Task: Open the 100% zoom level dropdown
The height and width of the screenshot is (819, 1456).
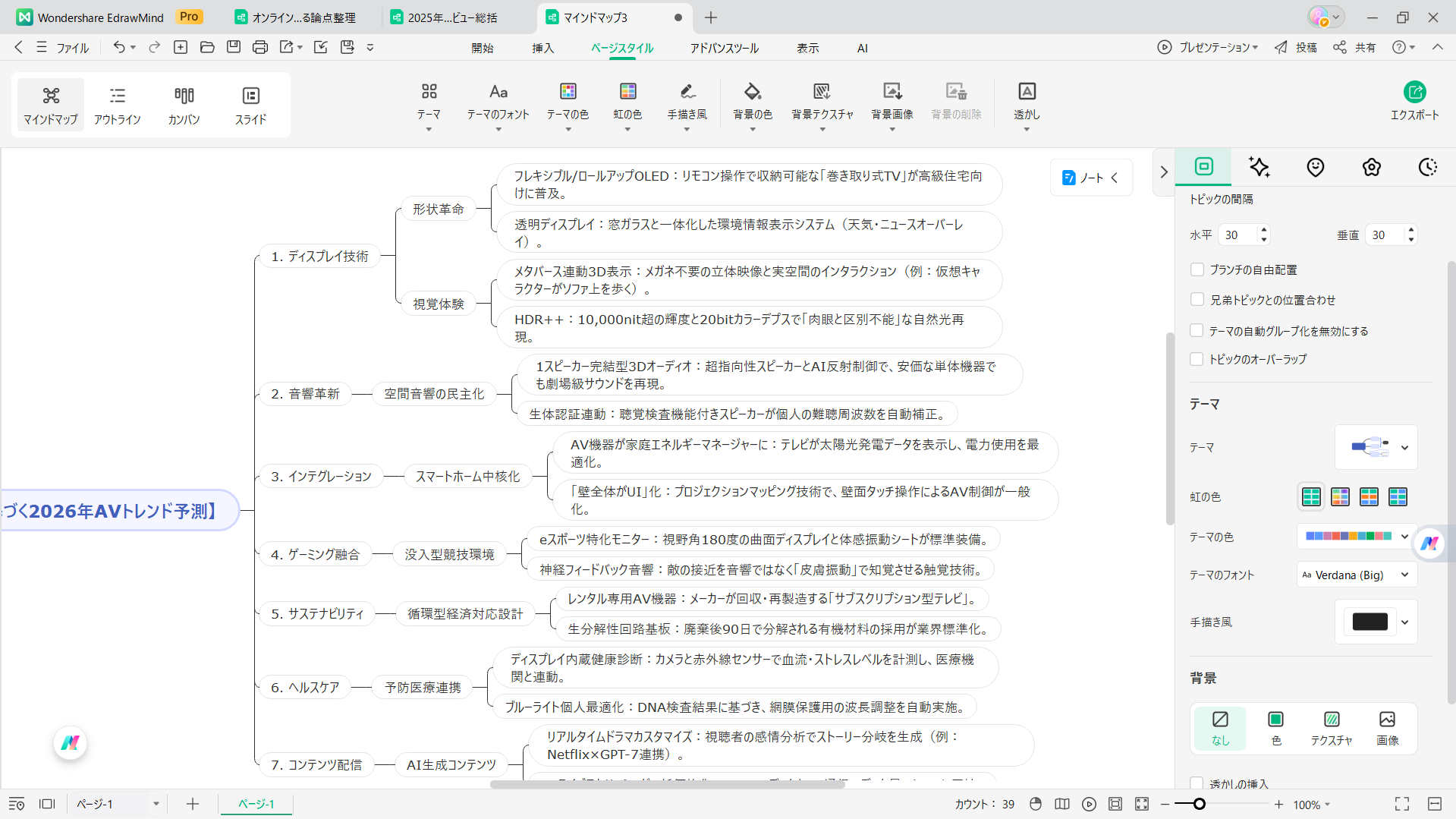Action: tap(1312, 805)
